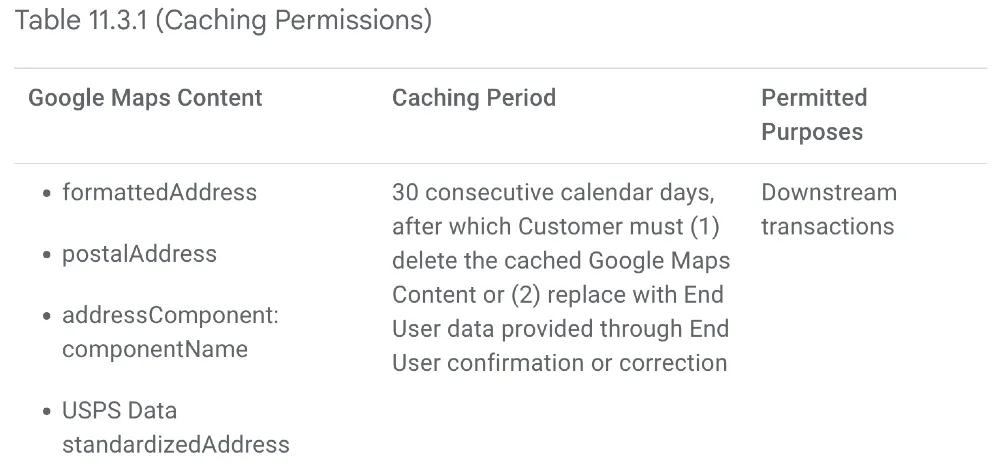Click the componentName text
Viewport: 1000px width, 473px height.
click(155, 350)
